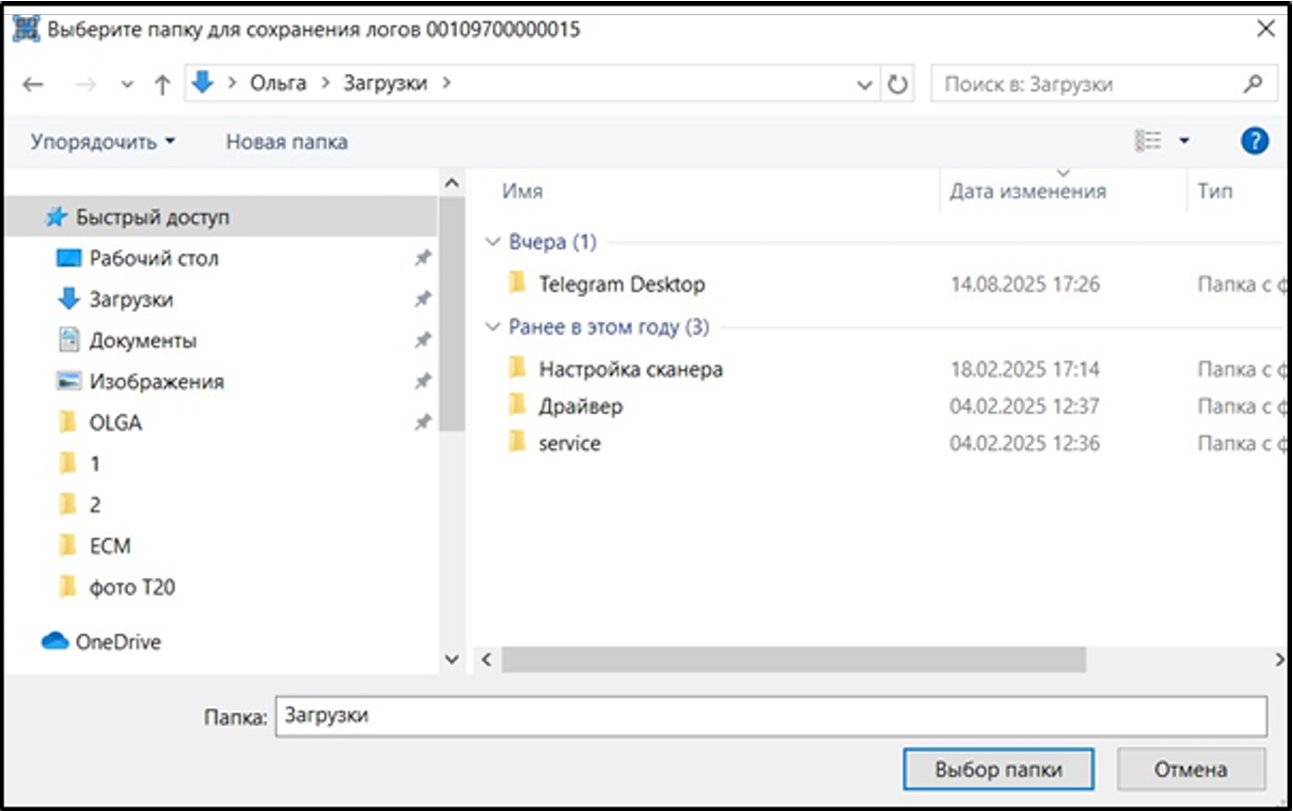The image size is (1293, 811).
Task: Click pin icon beside Рабочий стол
Action: pos(422,258)
